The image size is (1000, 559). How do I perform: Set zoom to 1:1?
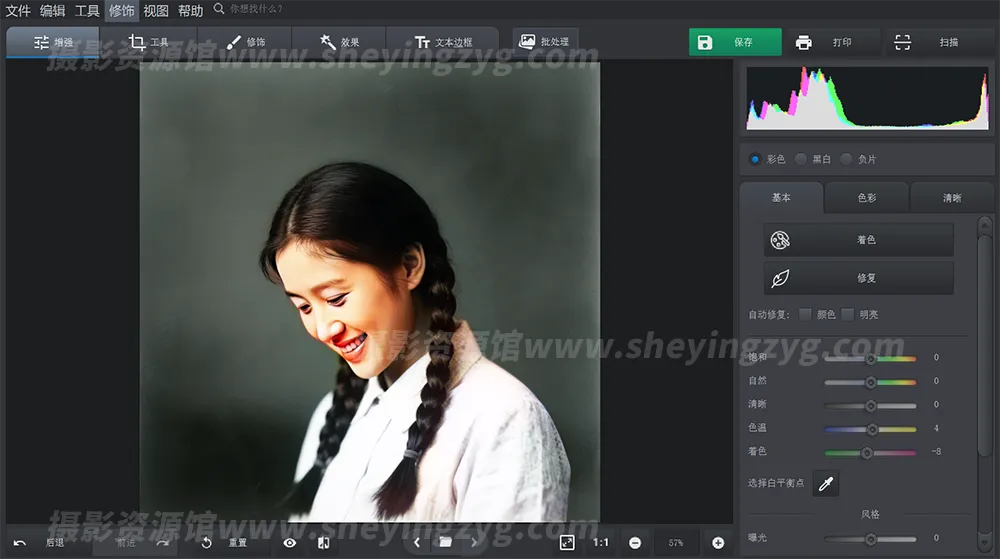pos(601,542)
